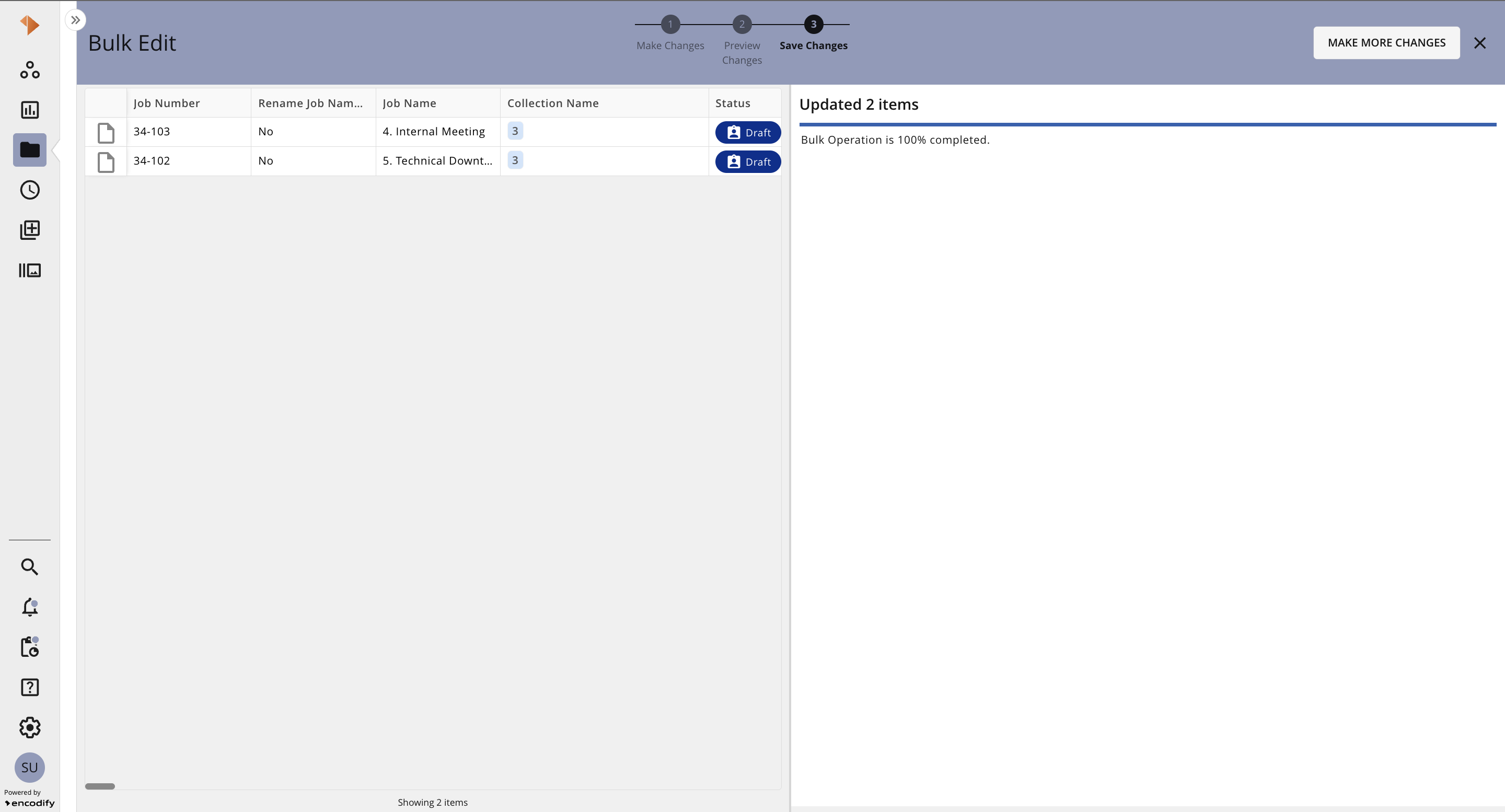Click the '5. Technical Downt...' job name
This screenshot has height=812, width=1505.
click(437, 161)
